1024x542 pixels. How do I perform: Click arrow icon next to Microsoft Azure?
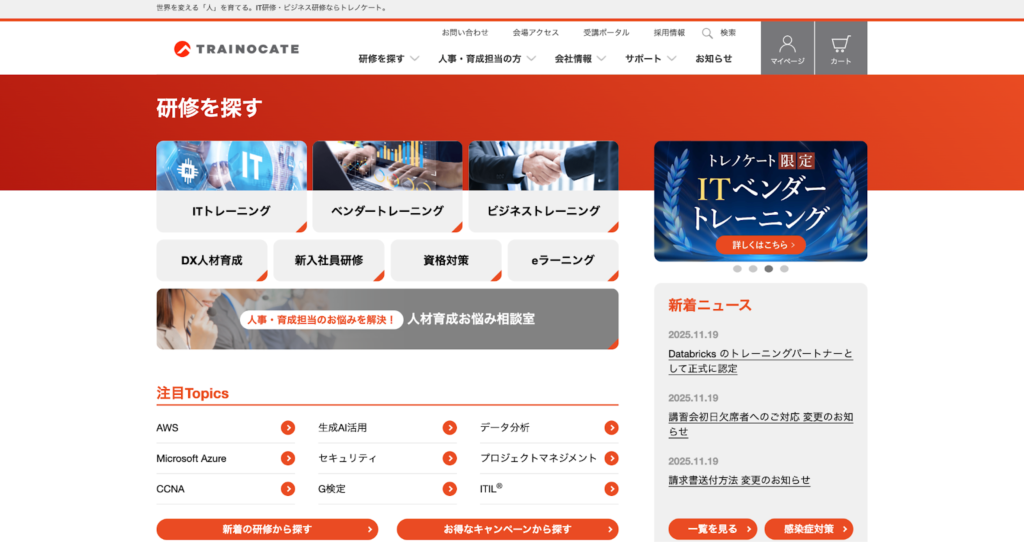[x=288, y=458]
